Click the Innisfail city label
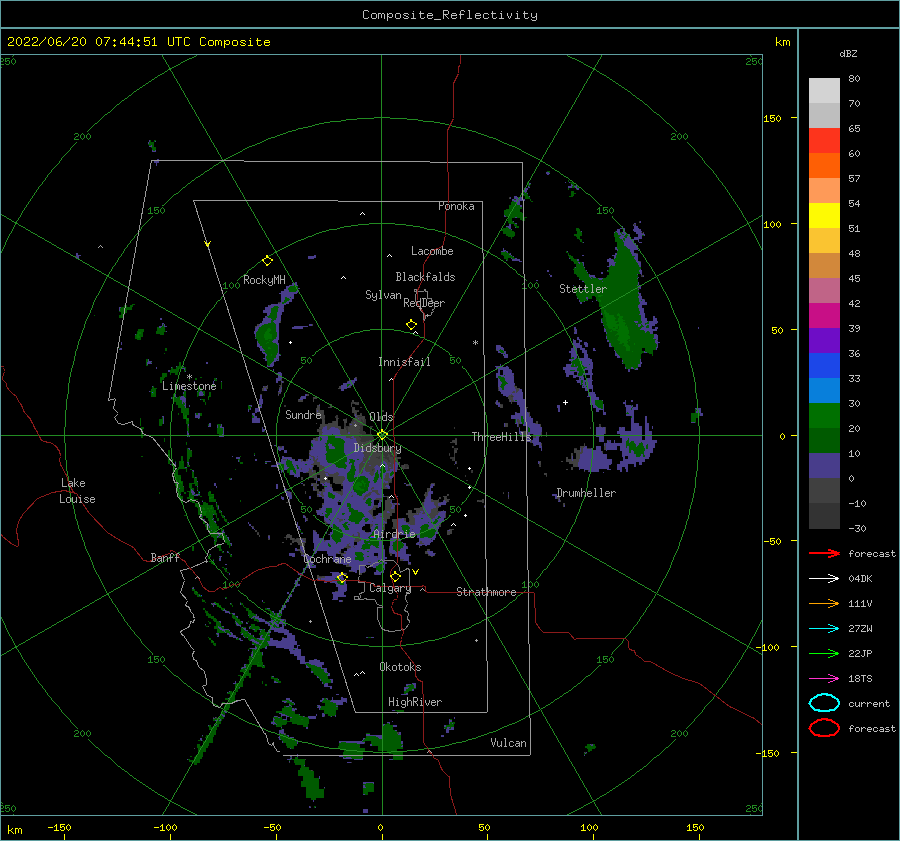Image resolution: width=900 pixels, height=841 pixels. pos(404,362)
